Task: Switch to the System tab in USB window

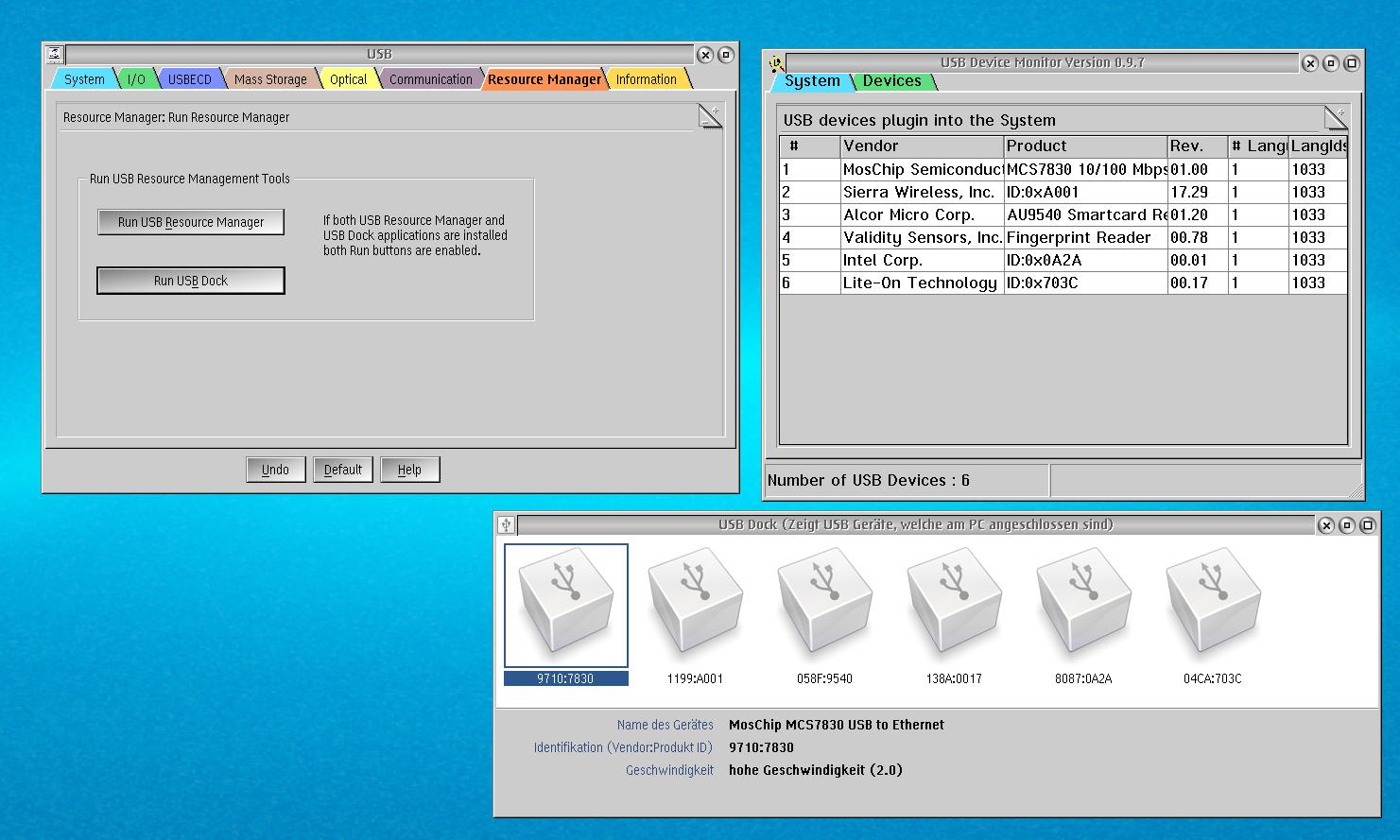Action: [x=84, y=79]
